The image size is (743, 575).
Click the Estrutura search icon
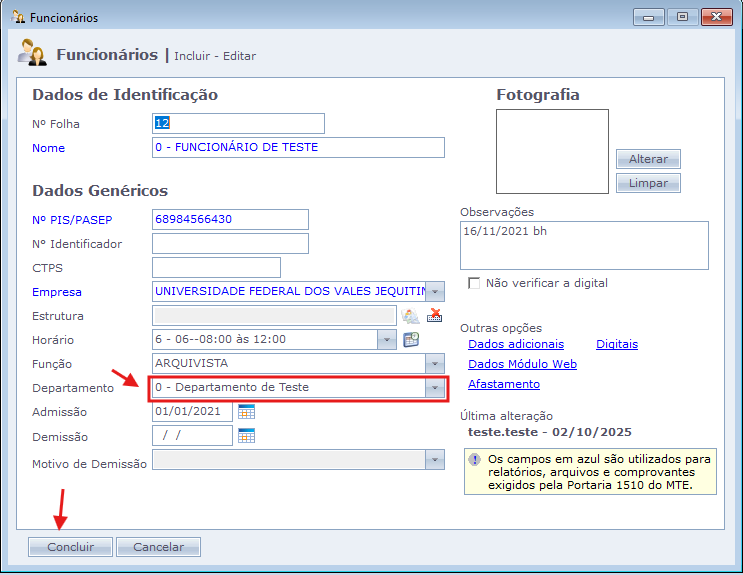(x=409, y=316)
